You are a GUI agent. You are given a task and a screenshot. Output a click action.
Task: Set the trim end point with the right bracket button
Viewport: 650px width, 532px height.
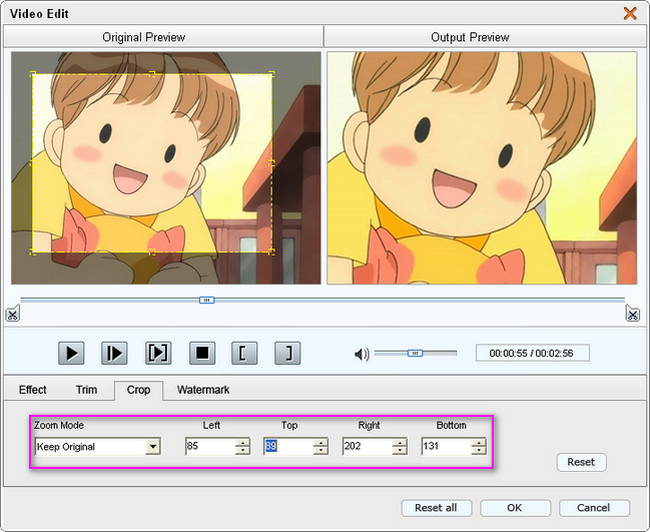click(x=288, y=353)
